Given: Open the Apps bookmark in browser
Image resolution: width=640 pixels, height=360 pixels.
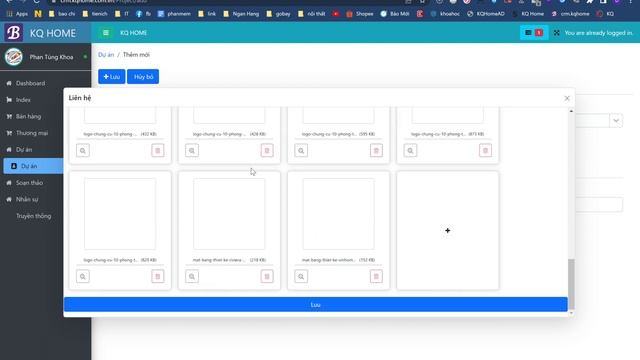Looking at the screenshot, I should (17, 14).
